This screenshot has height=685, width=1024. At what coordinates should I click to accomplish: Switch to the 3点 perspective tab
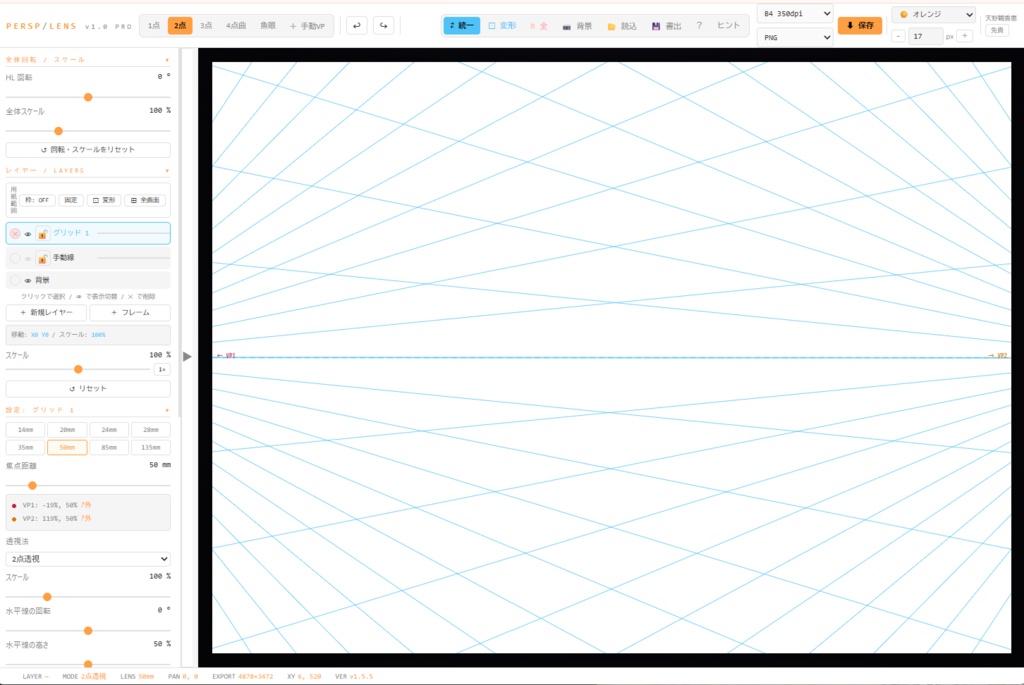[206, 25]
